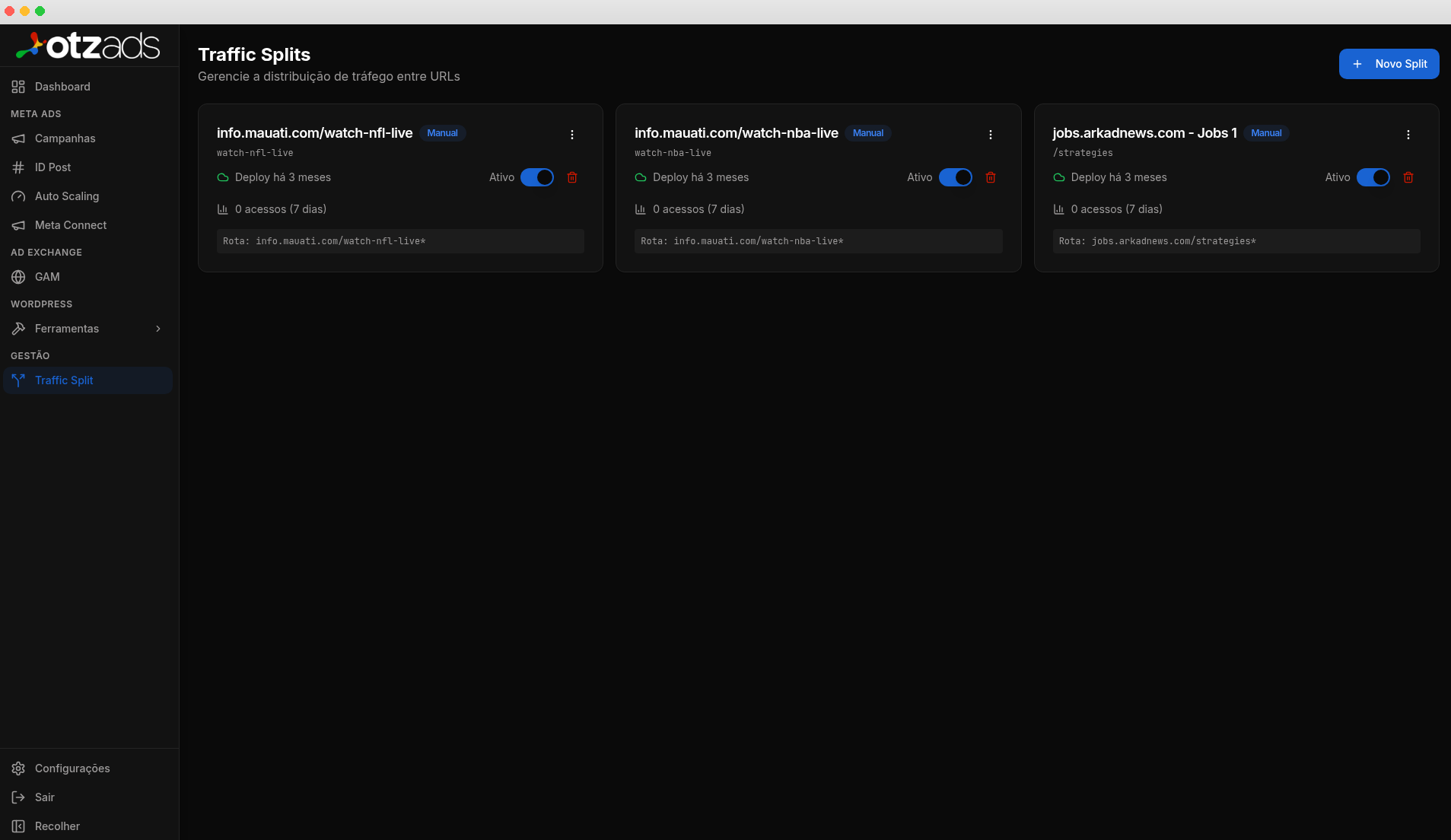Click the Manual badge on watch-nba-live card
Image resolution: width=1451 pixels, height=840 pixels.
(868, 133)
